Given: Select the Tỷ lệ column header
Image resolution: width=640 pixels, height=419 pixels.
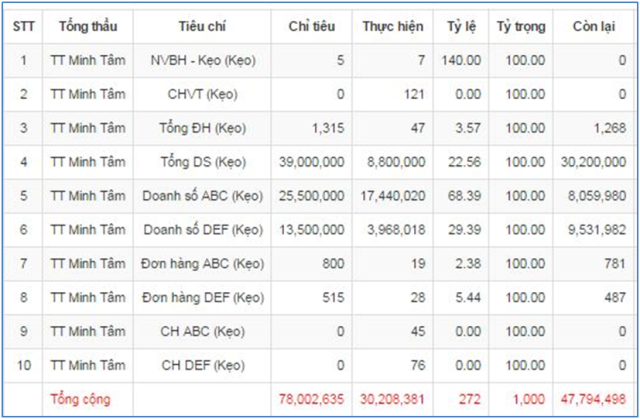Looking at the screenshot, I should click(461, 27).
